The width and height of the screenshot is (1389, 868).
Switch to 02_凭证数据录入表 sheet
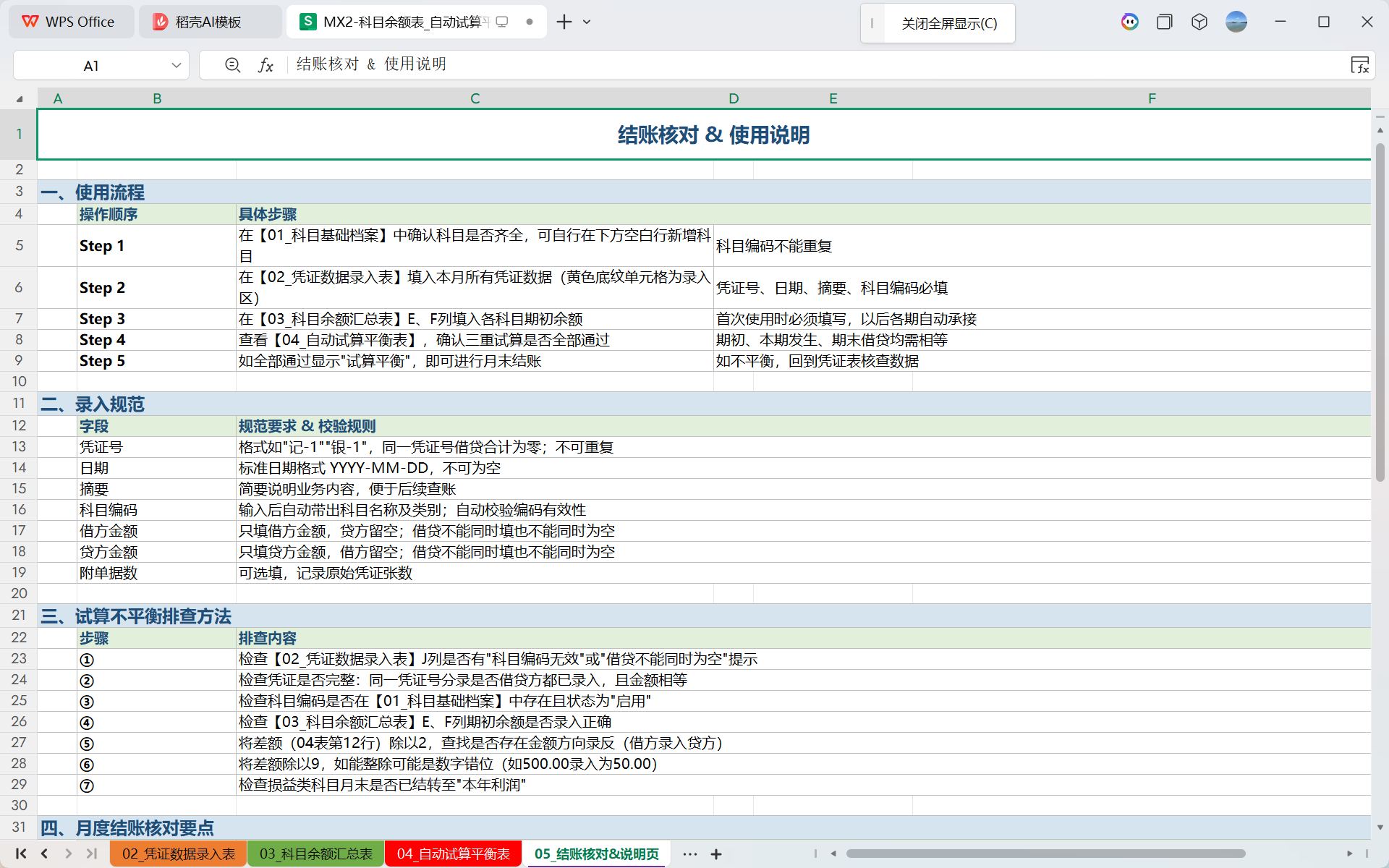click(x=179, y=854)
